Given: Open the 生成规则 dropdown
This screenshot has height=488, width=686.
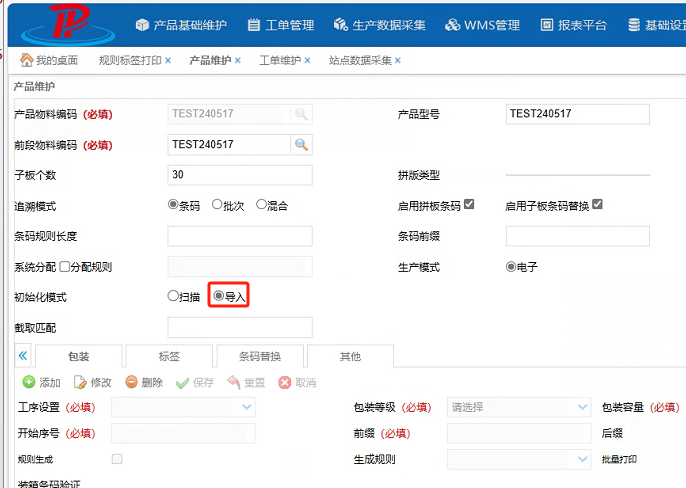Looking at the screenshot, I should [583, 459].
